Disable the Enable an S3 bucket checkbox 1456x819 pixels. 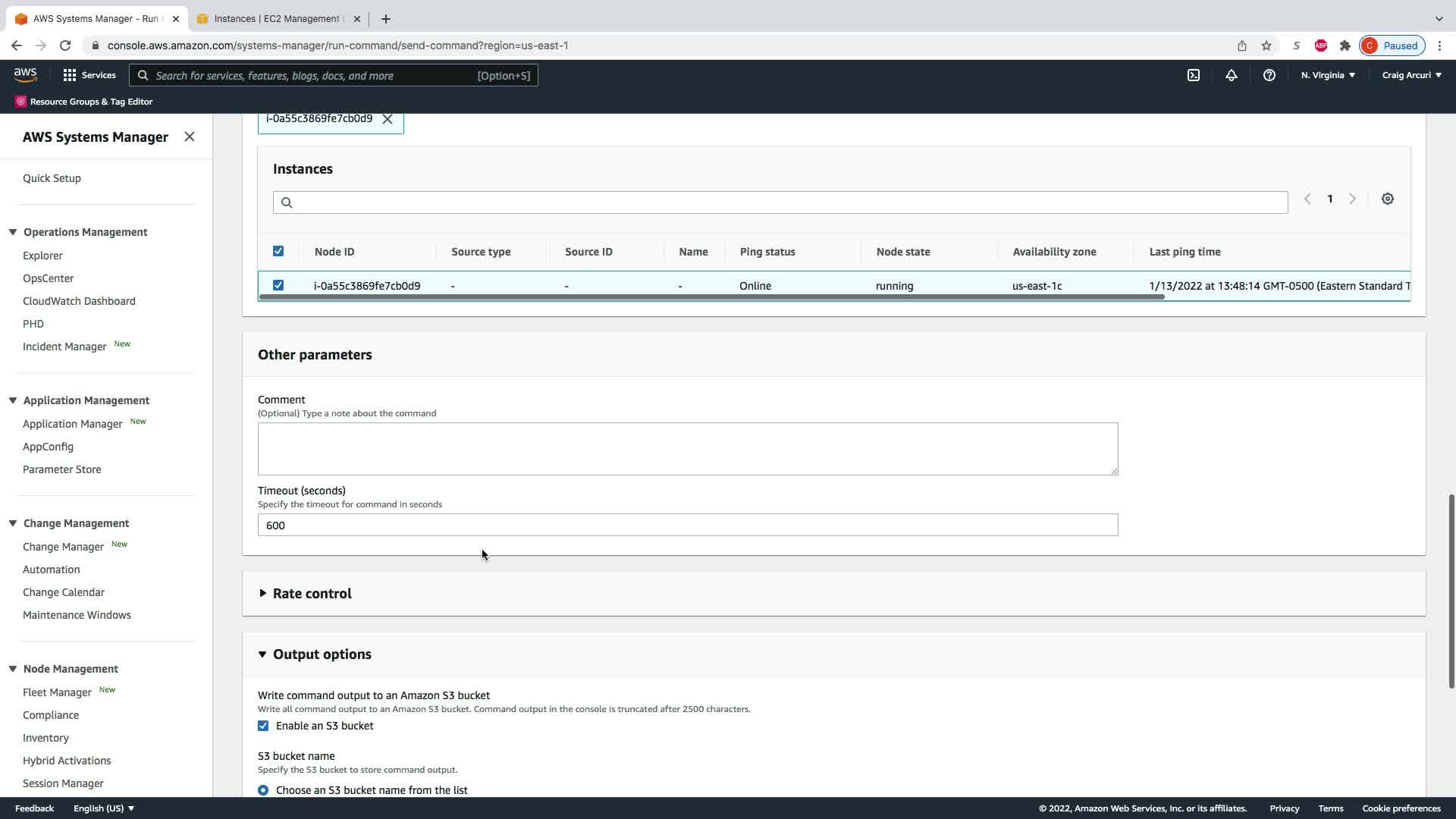click(263, 726)
